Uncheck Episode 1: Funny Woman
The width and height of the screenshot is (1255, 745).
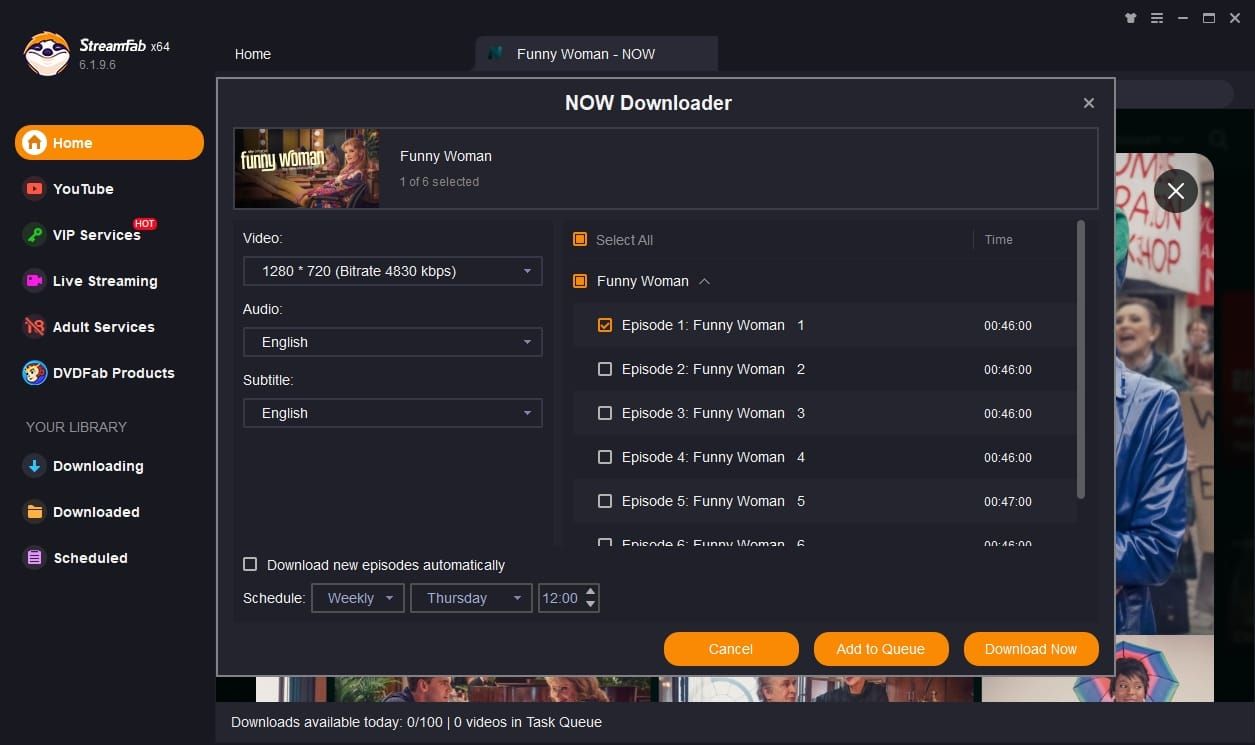pos(605,325)
